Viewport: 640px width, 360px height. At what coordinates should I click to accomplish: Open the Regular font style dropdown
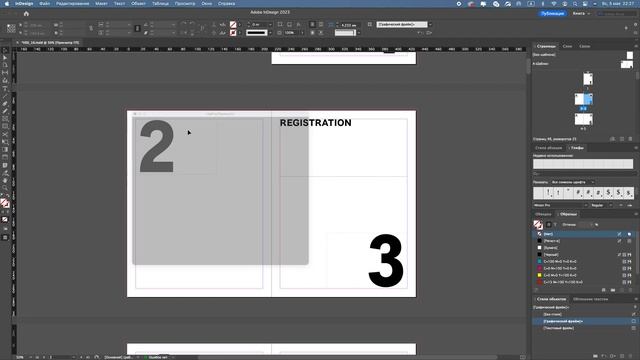pyautogui.click(x=602, y=205)
